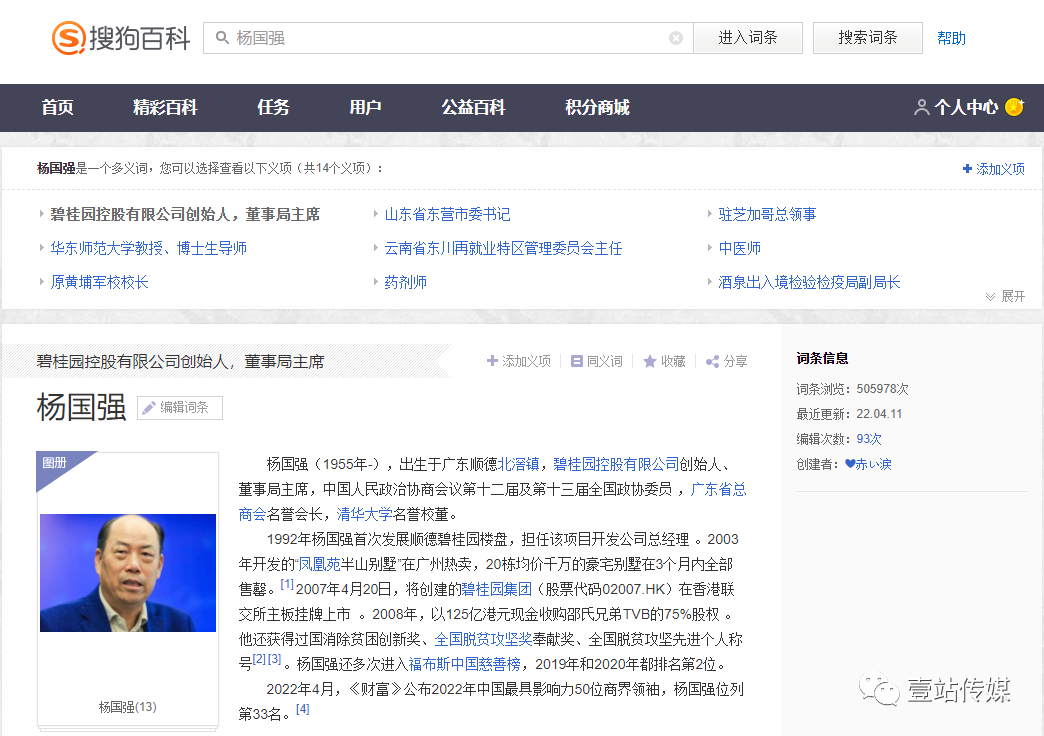Click the 搜索词条 button
Screen dimensions: 1044x736
[x=866, y=37]
